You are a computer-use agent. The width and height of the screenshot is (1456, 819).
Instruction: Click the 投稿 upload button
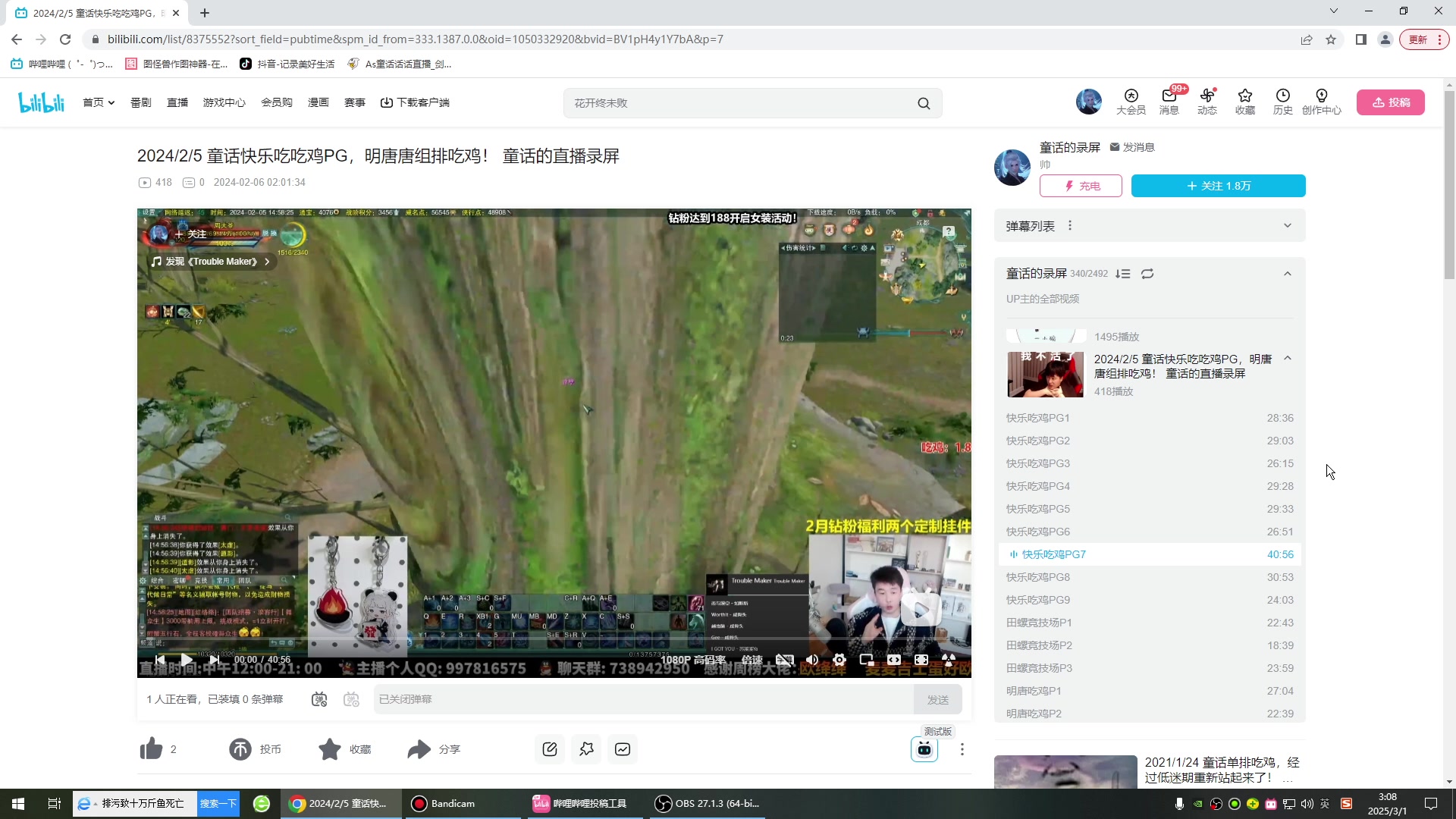pos(1391,102)
